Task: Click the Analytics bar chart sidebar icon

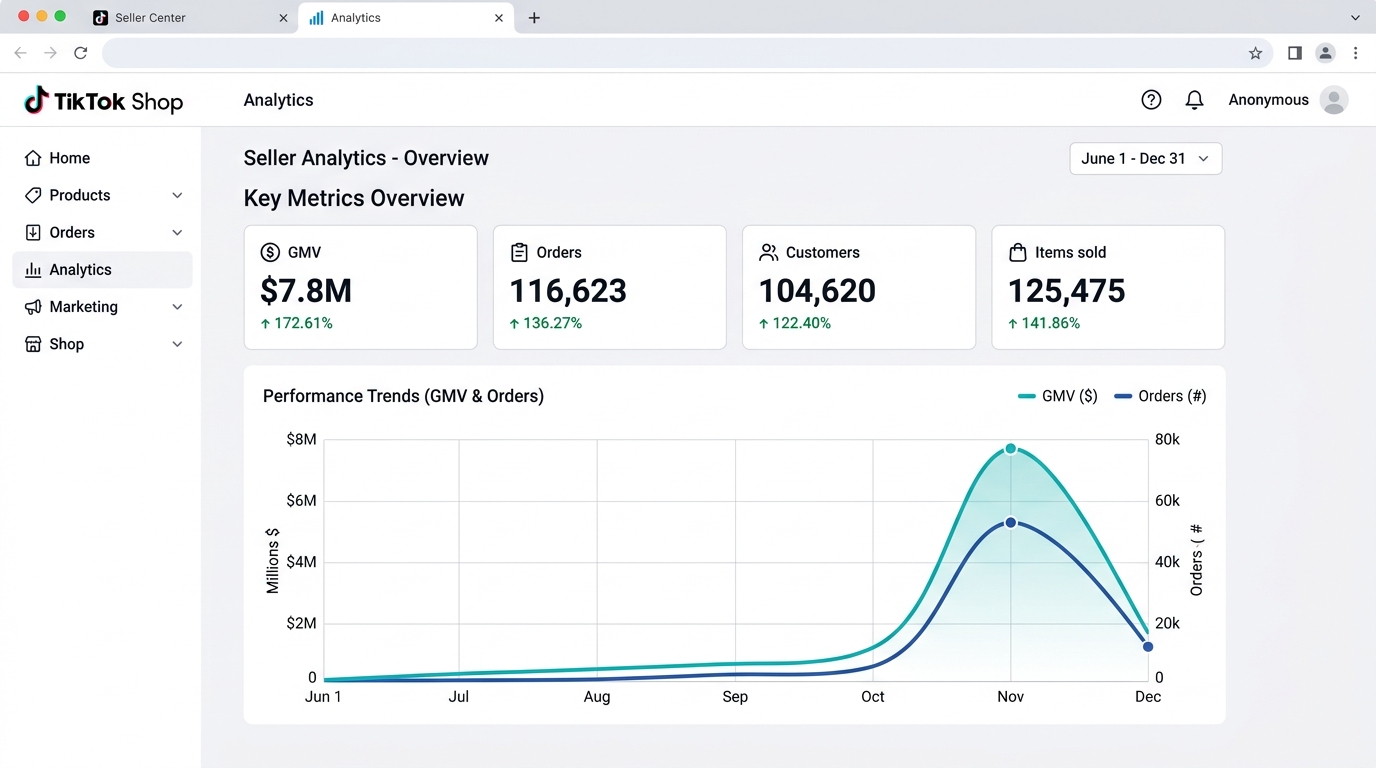Action: [33, 270]
